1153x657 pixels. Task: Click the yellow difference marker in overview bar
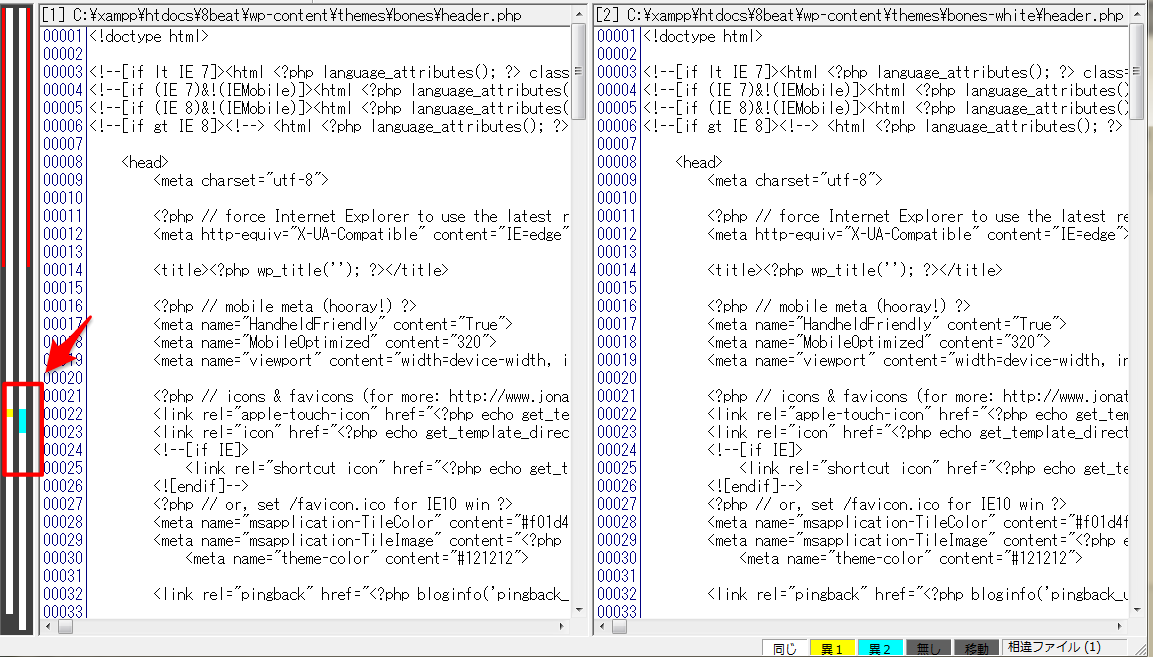pyautogui.click(x=9, y=412)
